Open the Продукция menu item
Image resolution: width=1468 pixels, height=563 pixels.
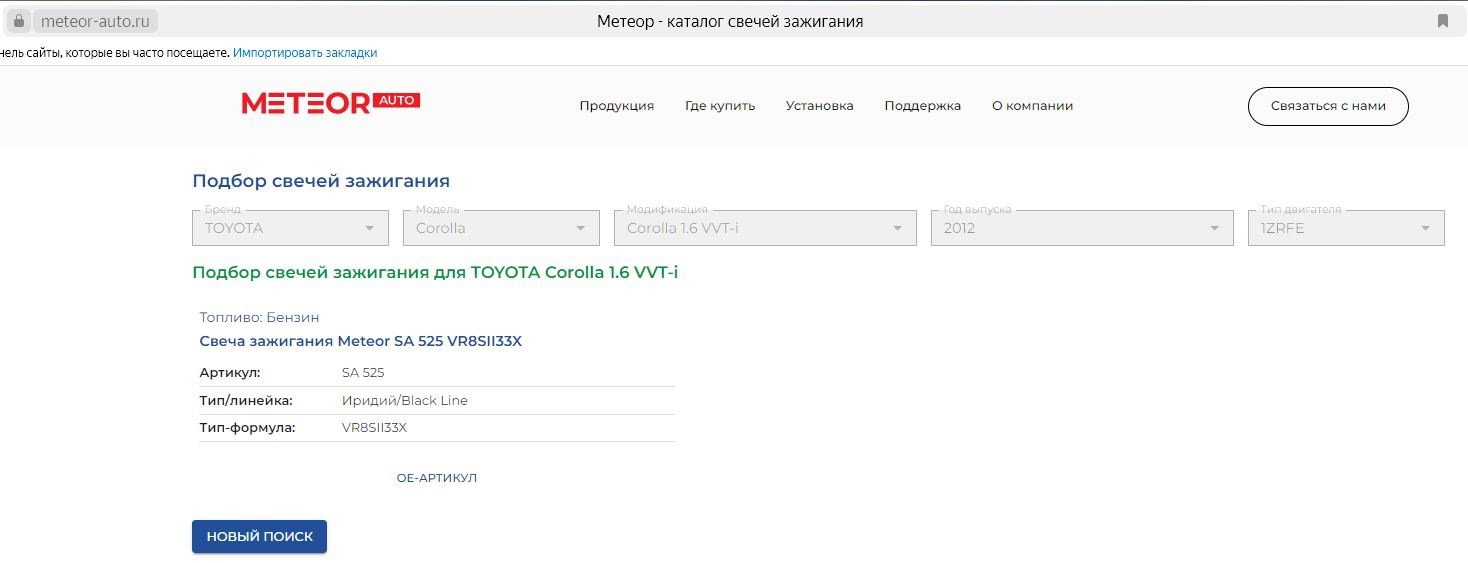[x=617, y=106]
